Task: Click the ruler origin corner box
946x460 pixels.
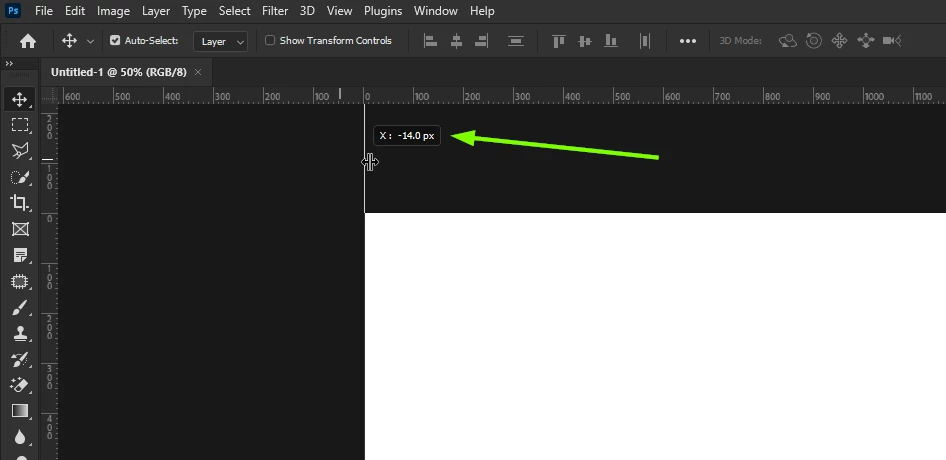Action: click(49, 95)
